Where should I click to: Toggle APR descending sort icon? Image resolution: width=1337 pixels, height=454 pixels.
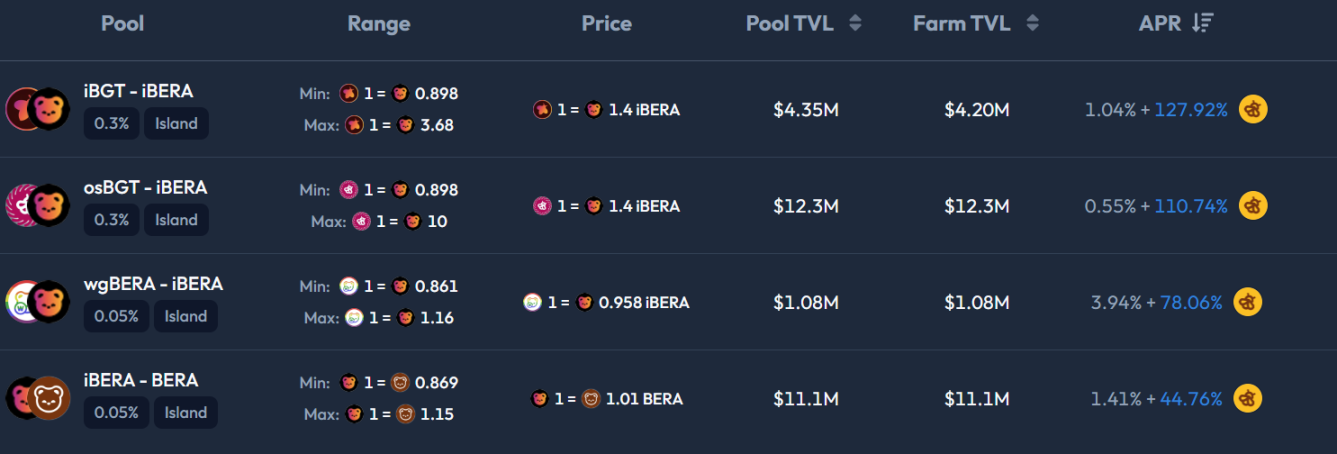click(x=1203, y=23)
